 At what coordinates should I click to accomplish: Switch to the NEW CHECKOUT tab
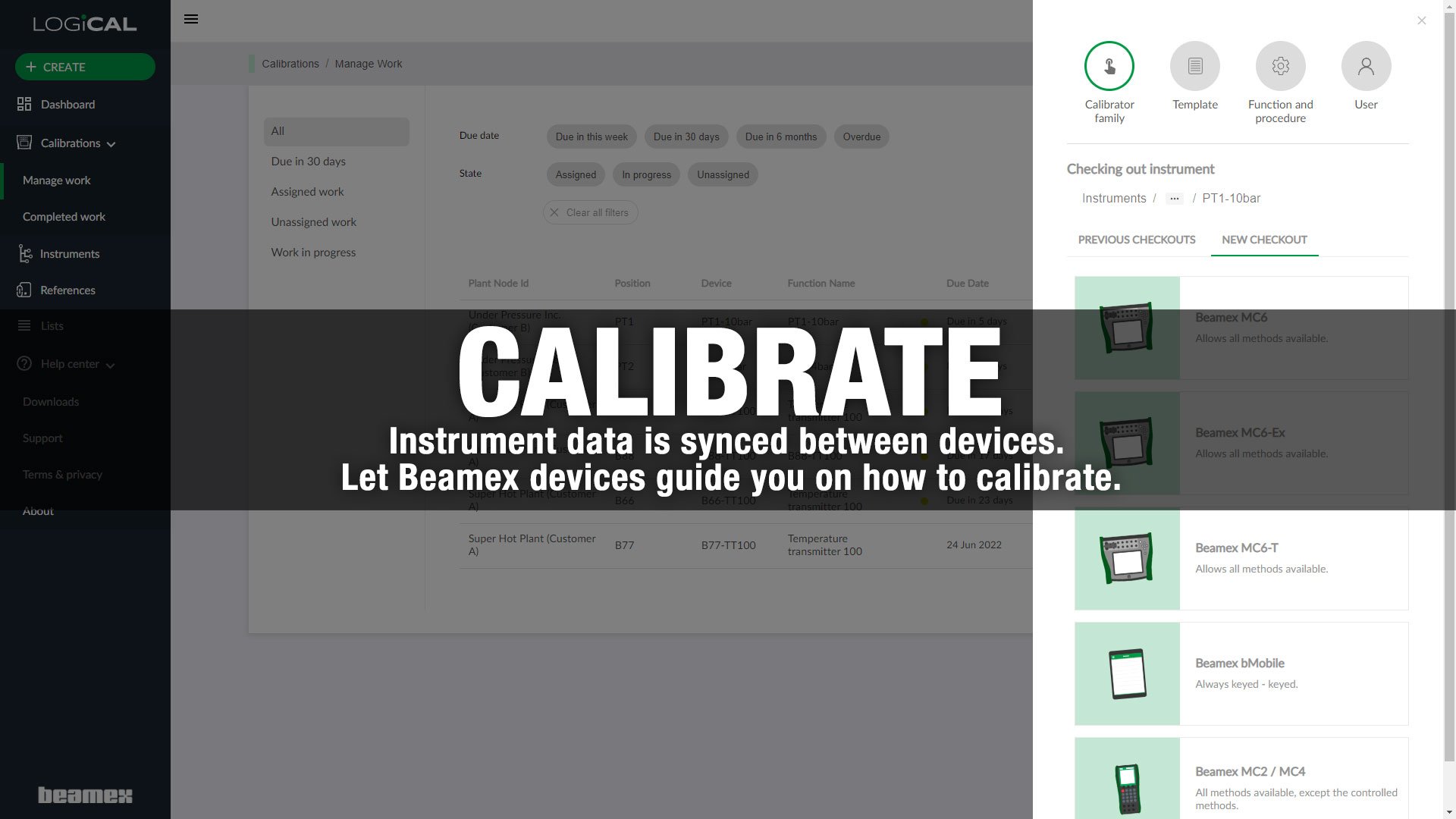(x=1264, y=240)
